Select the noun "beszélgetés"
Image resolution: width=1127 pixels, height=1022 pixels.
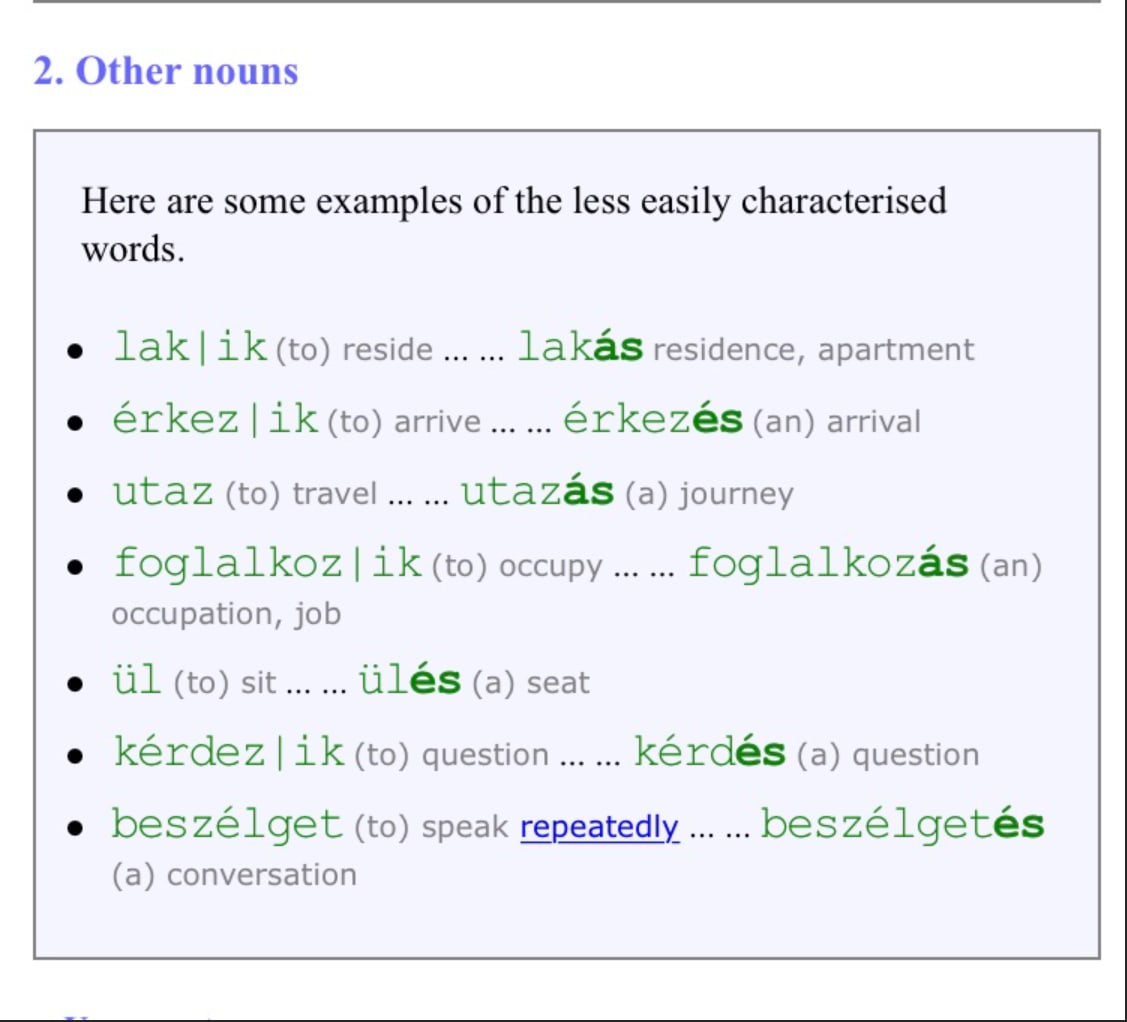coord(902,826)
